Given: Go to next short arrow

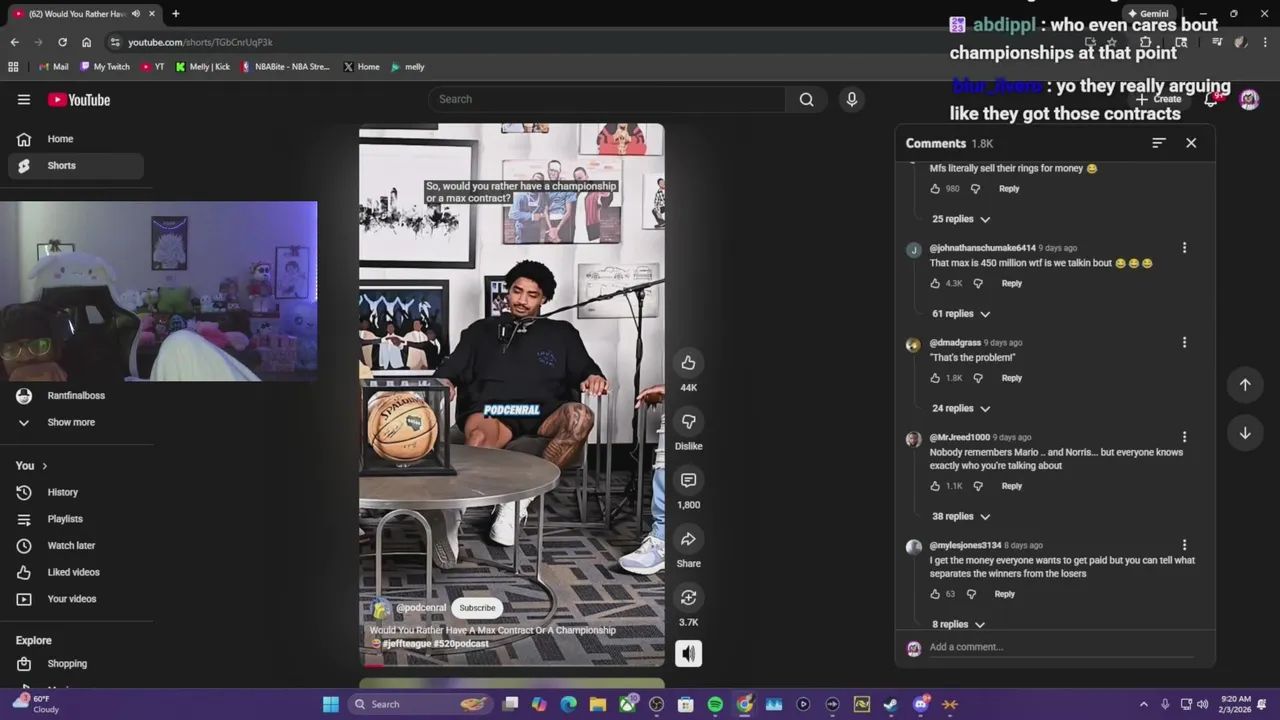Looking at the screenshot, I should (x=1245, y=433).
